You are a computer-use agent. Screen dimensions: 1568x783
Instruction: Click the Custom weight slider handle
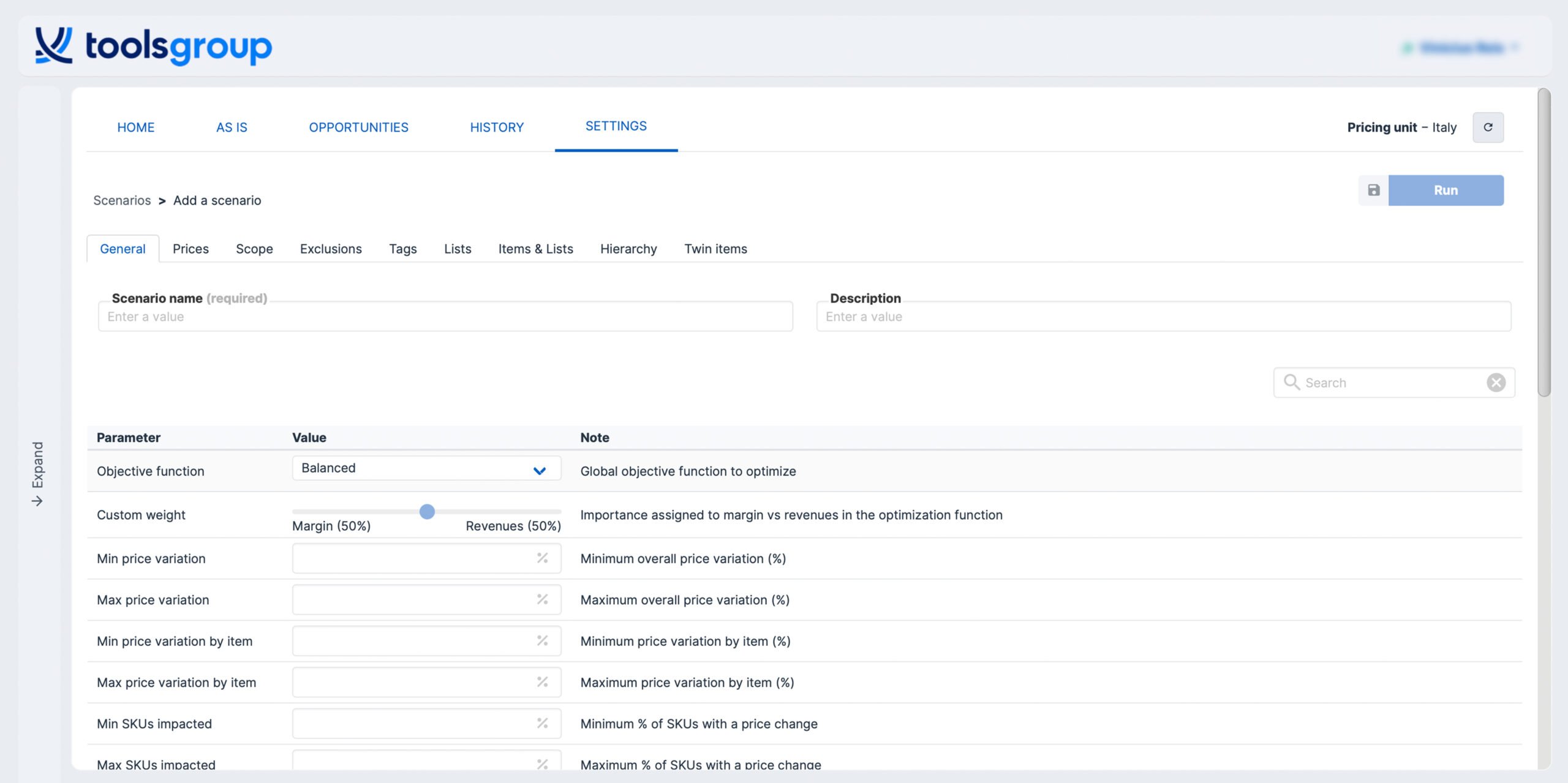pos(427,511)
